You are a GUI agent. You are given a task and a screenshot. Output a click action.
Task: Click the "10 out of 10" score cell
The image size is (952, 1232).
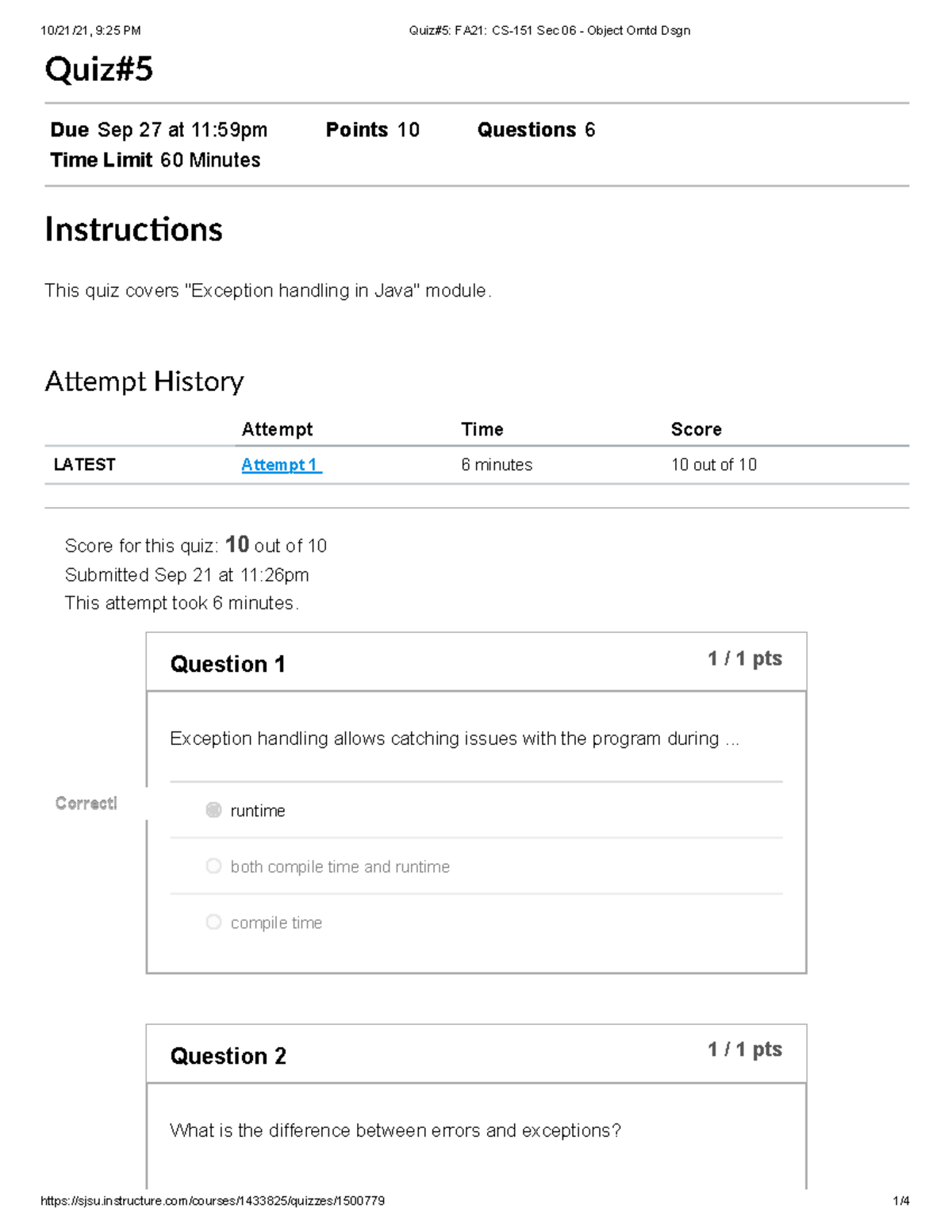[x=713, y=465]
